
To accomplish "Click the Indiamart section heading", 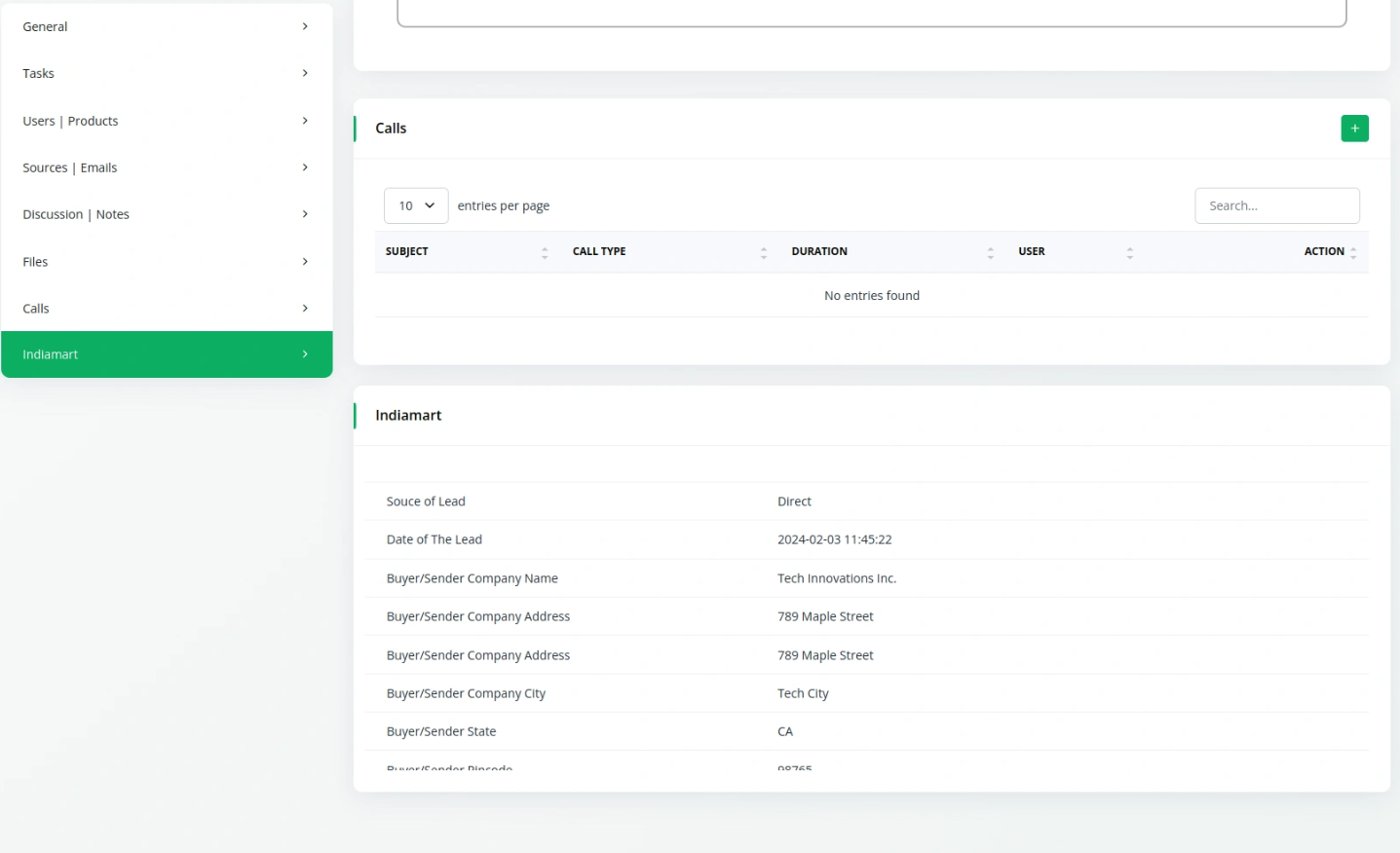I will tap(408, 415).
